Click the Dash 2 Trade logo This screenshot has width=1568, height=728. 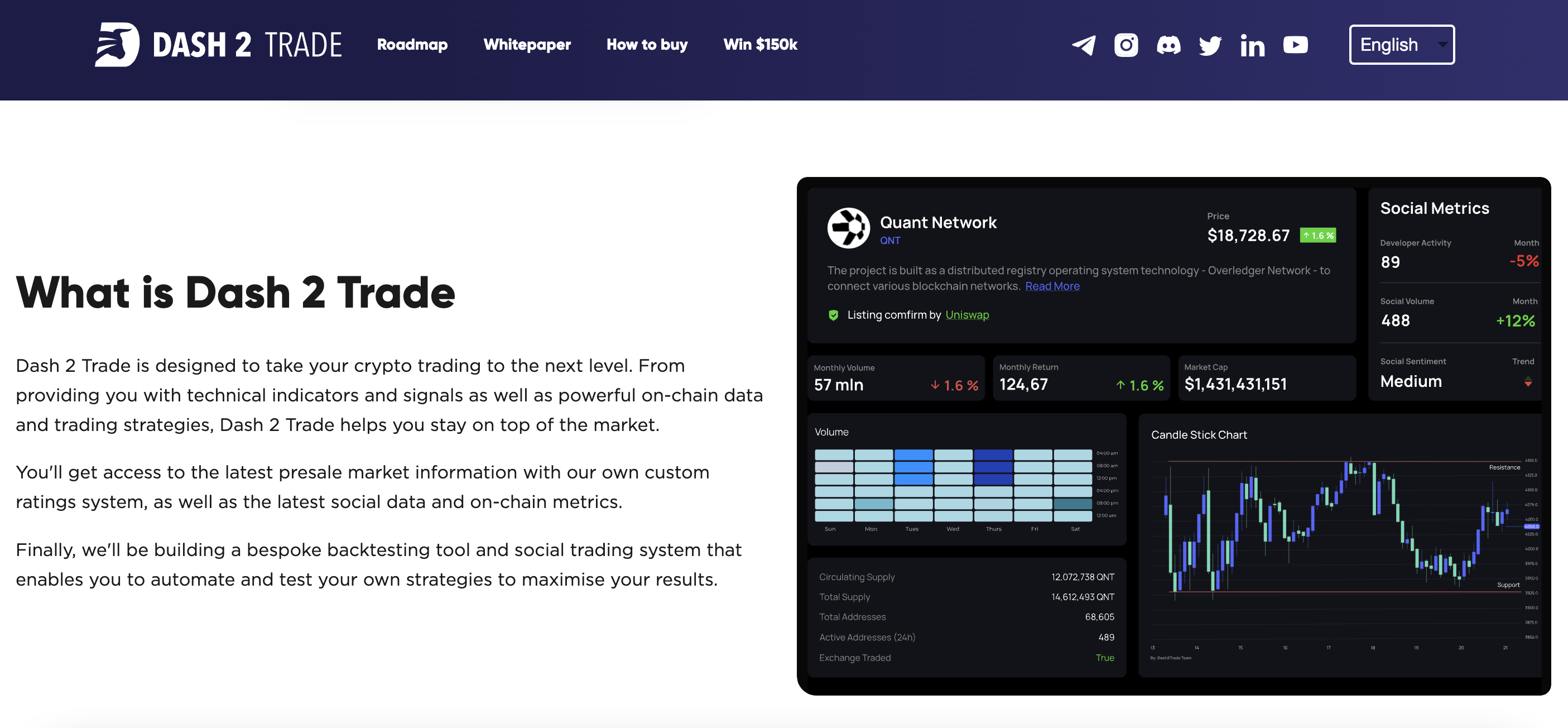point(218,45)
